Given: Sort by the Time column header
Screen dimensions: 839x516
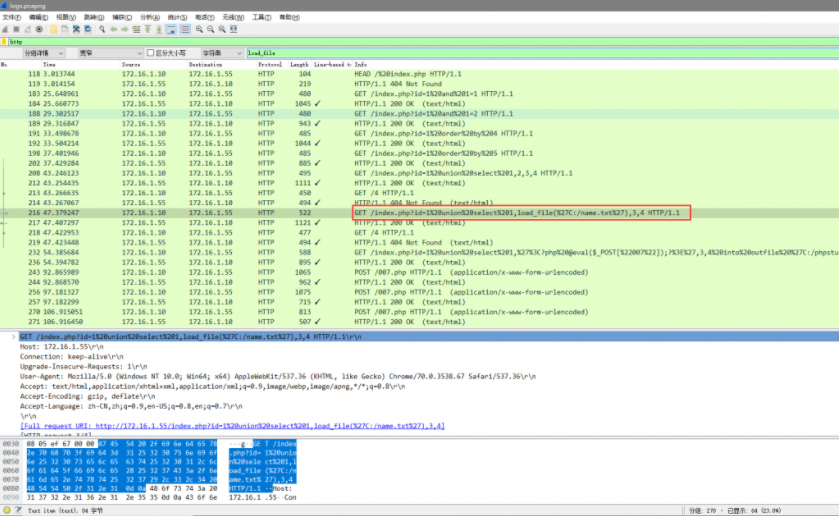Looking at the screenshot, I should click(49, 64).
